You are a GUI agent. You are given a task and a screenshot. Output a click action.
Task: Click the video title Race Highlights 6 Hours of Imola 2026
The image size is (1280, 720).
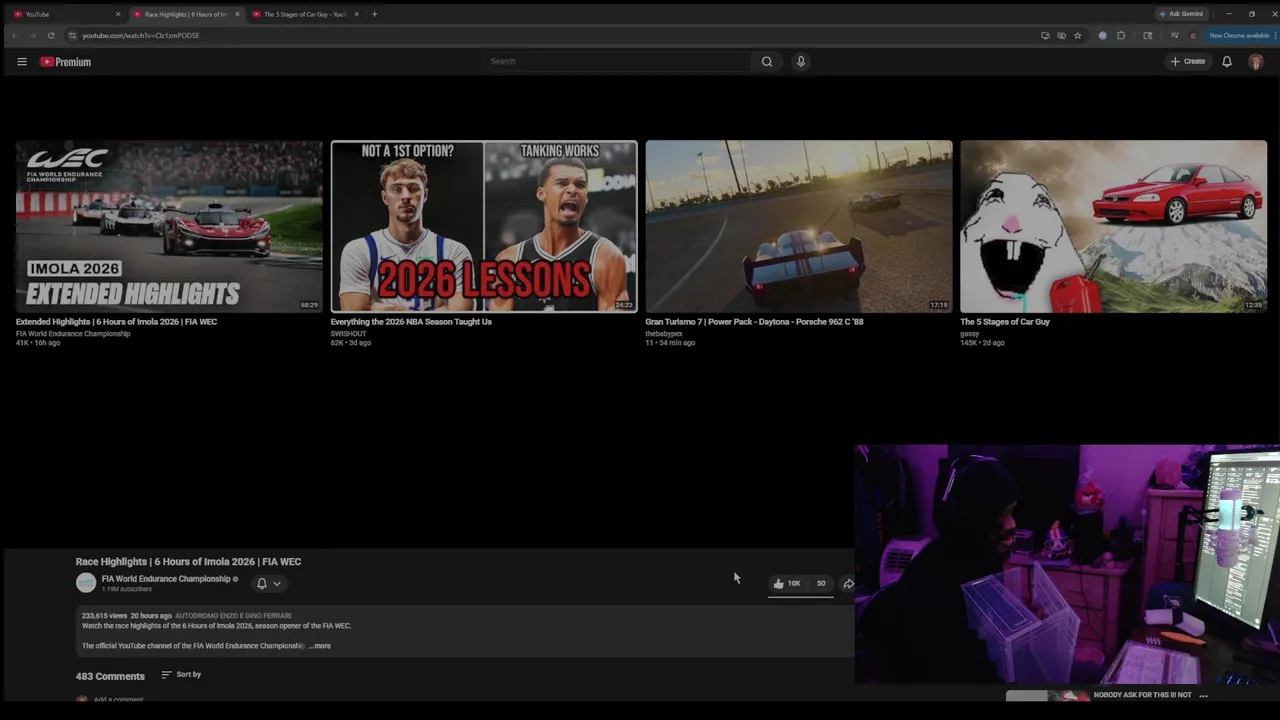point(188,562)
